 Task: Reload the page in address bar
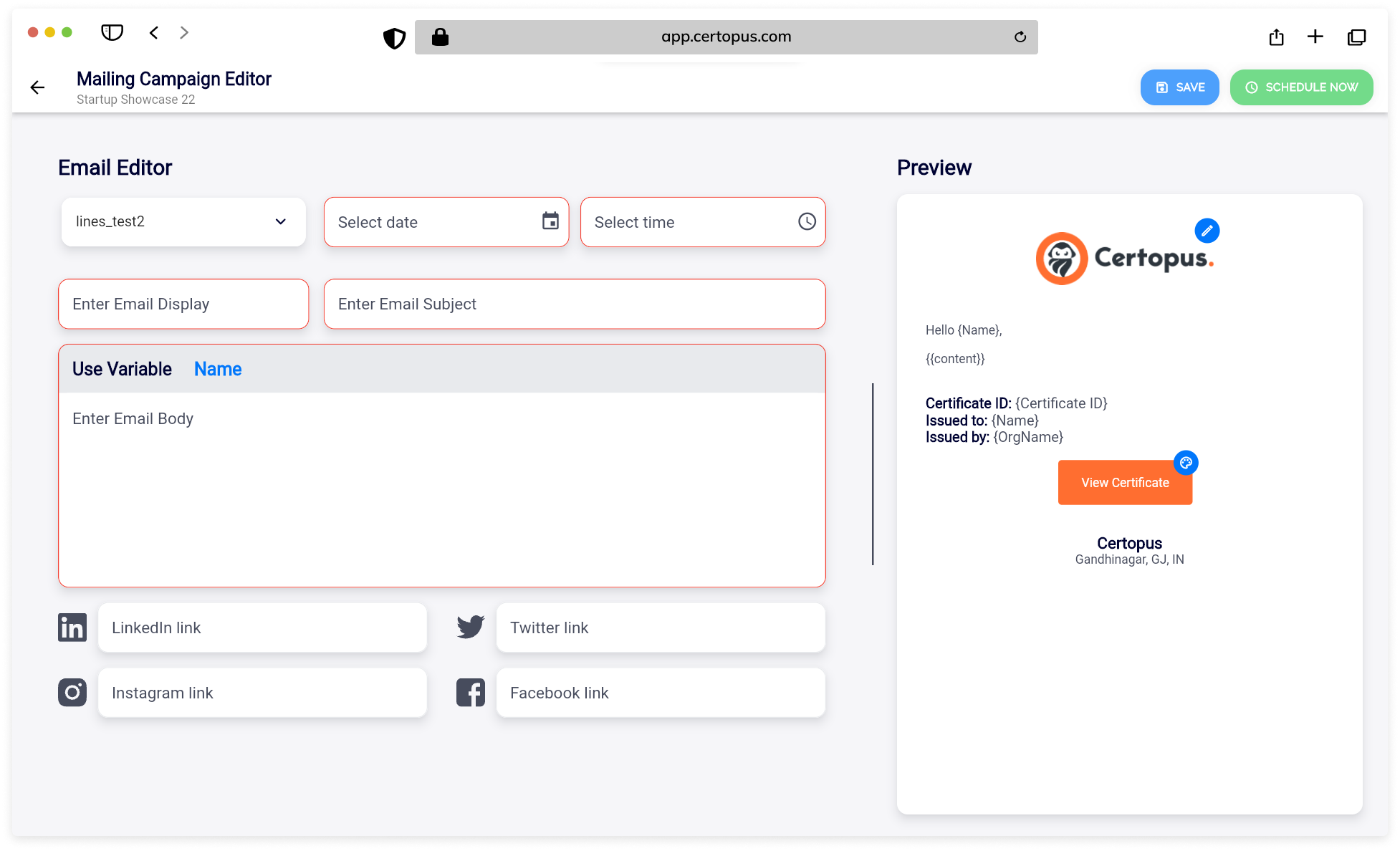tap(1020, 37)
